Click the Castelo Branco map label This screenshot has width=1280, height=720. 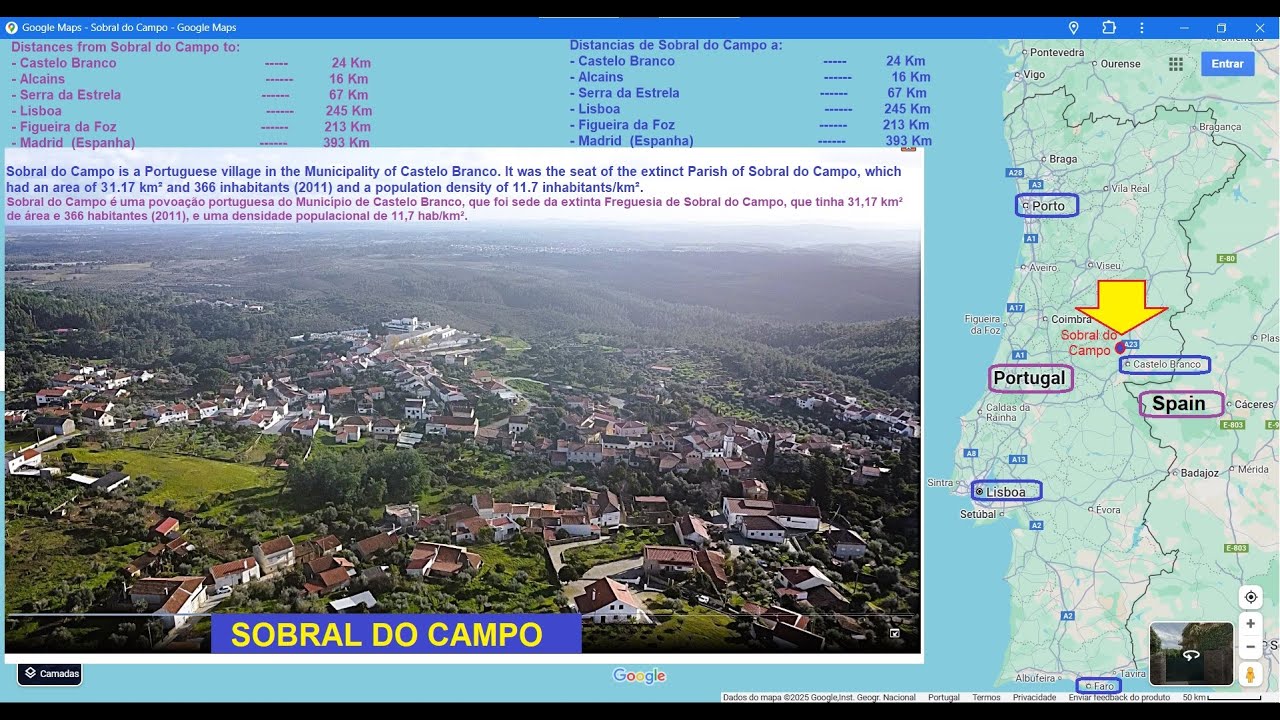(1166, 365)
